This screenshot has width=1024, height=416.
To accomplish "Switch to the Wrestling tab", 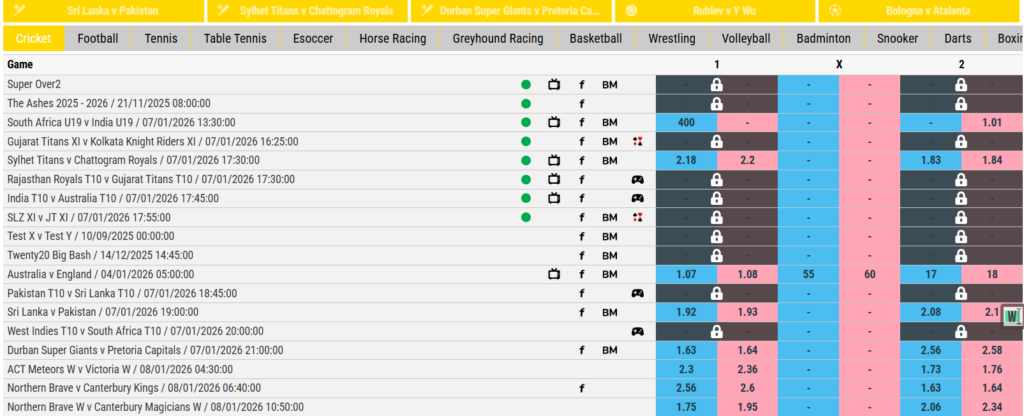I will (671, 39).
